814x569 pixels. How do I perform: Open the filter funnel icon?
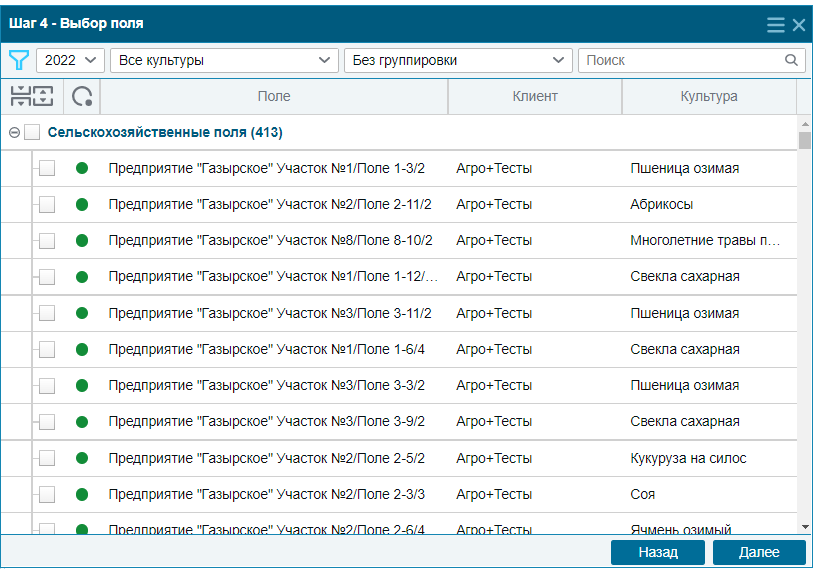point(19,60)
